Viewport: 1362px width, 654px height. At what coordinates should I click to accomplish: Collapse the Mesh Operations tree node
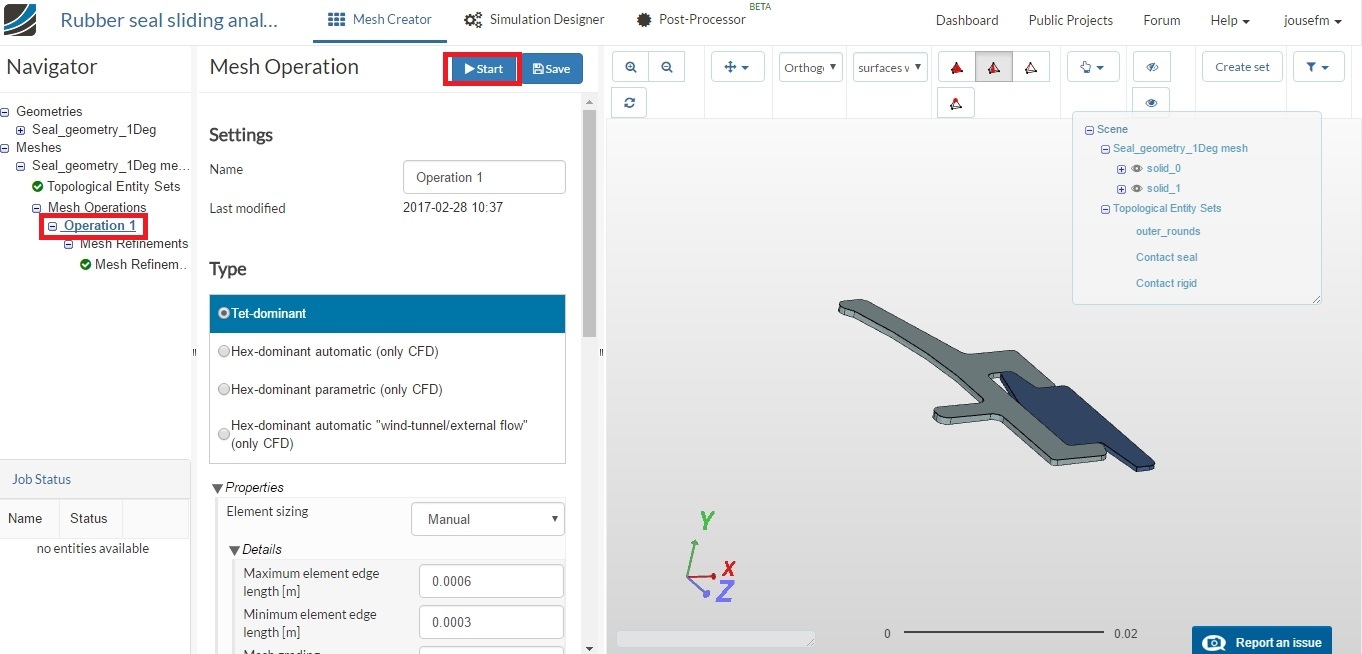37,208
